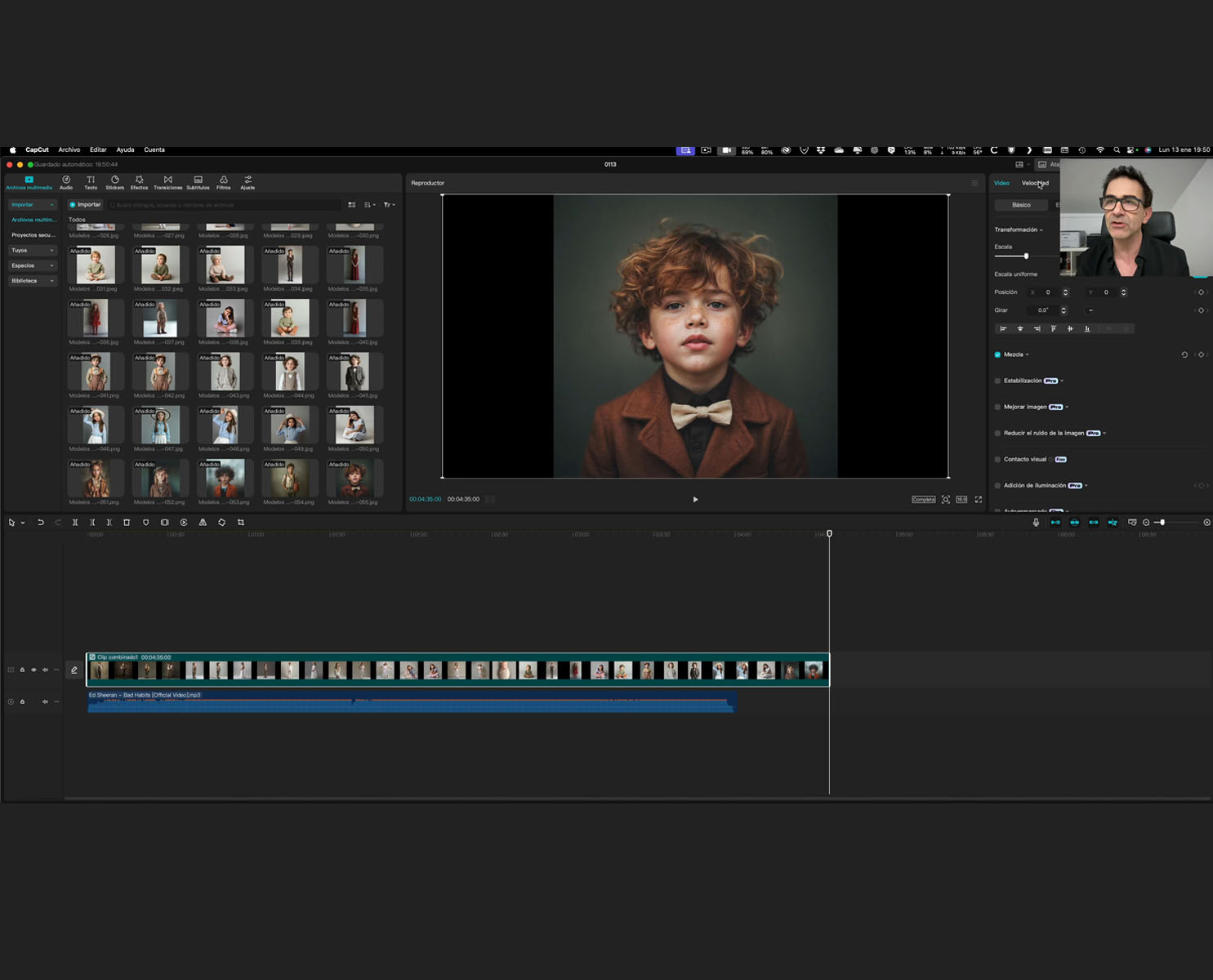1213x980 pixels.
Task: Undo last action in timeline toolbar
Action: tap(40, 523)
